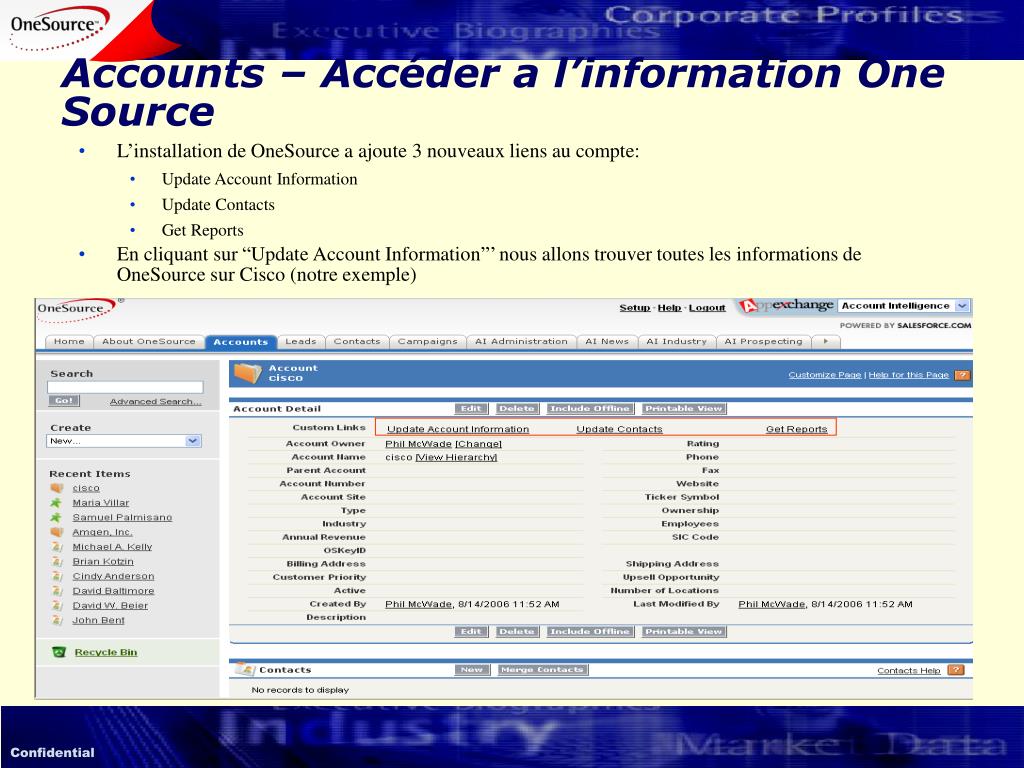Open the Advanced Search... link
The image size is (1024, 768).
click(155, 402)
